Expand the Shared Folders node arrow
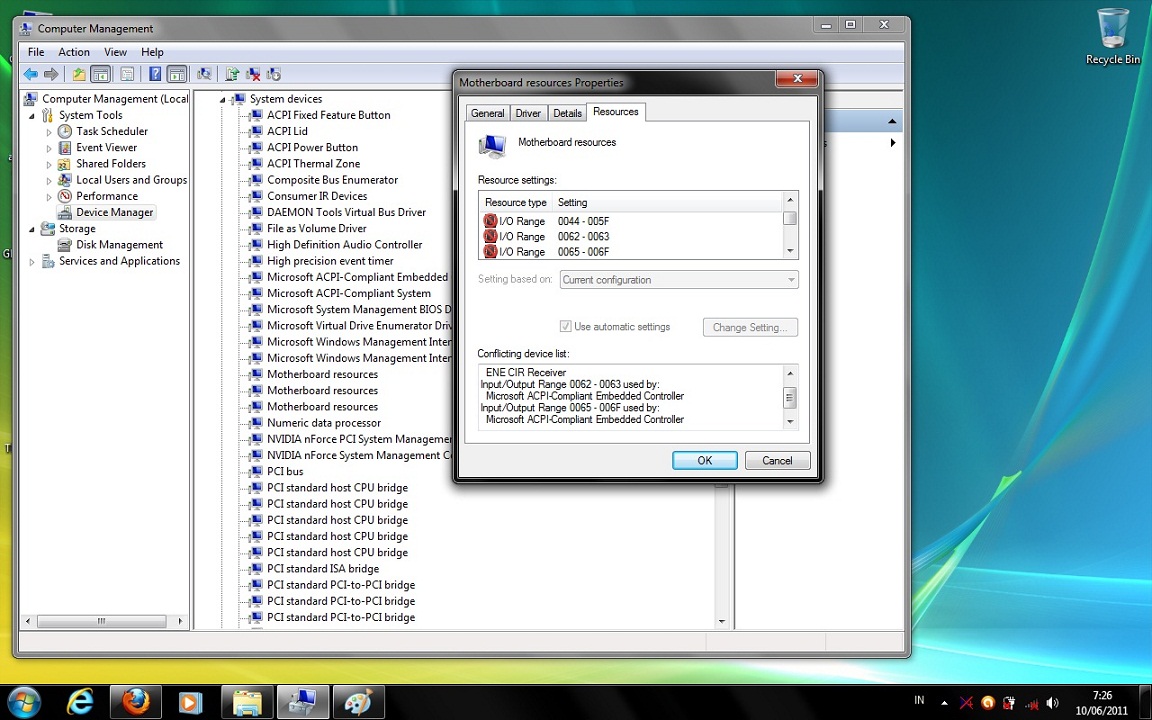This screenshot has width=1152, height=720. [x=49, y=165]
